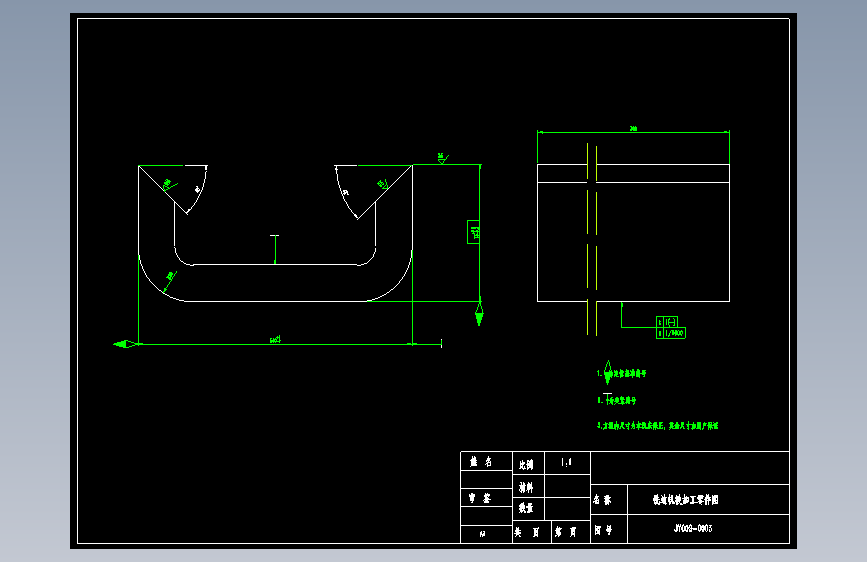
Task: Select the geometric tolerance frame below the right view
Action: (671, 327)
